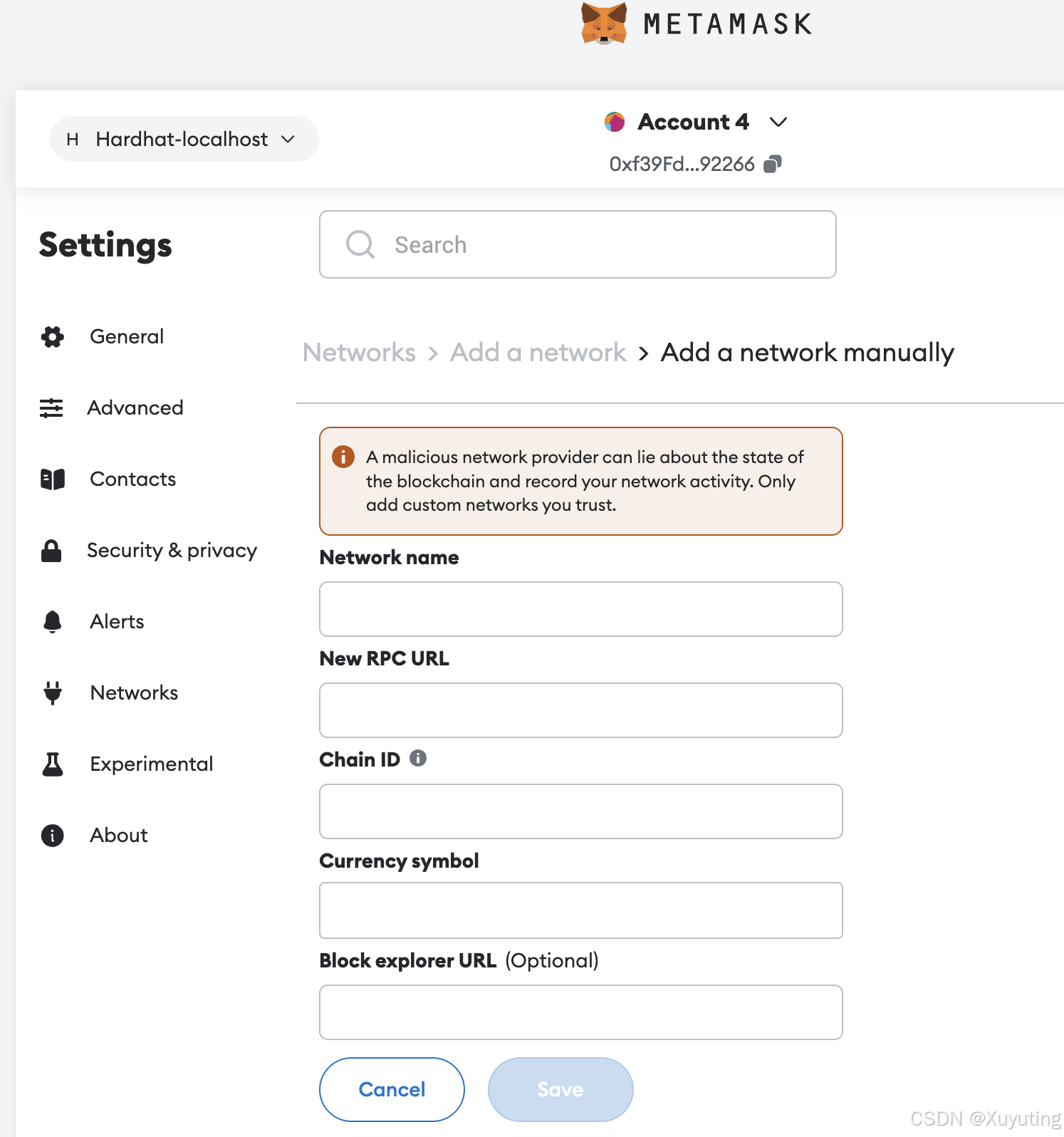Click the About info icon
1064x1137 pixels.
tap(52, 835)
